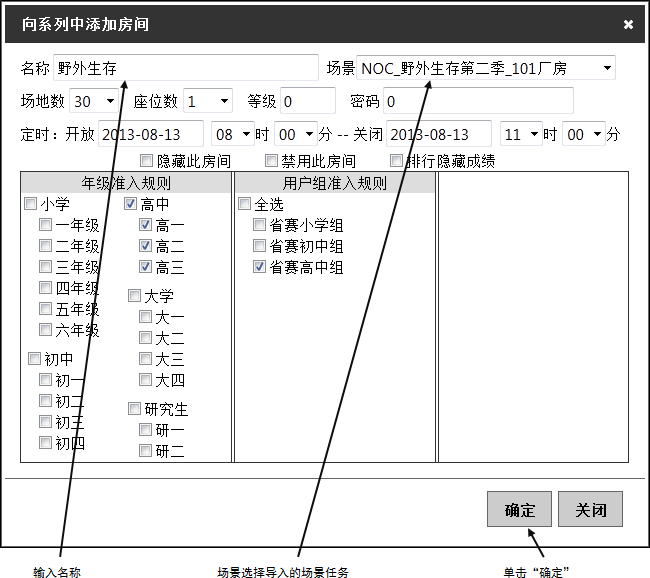The width and height of the screenshot is (650, 578).
Task: Check the 排行隐藏成绩 checkbox
Action: coord(396,160)
